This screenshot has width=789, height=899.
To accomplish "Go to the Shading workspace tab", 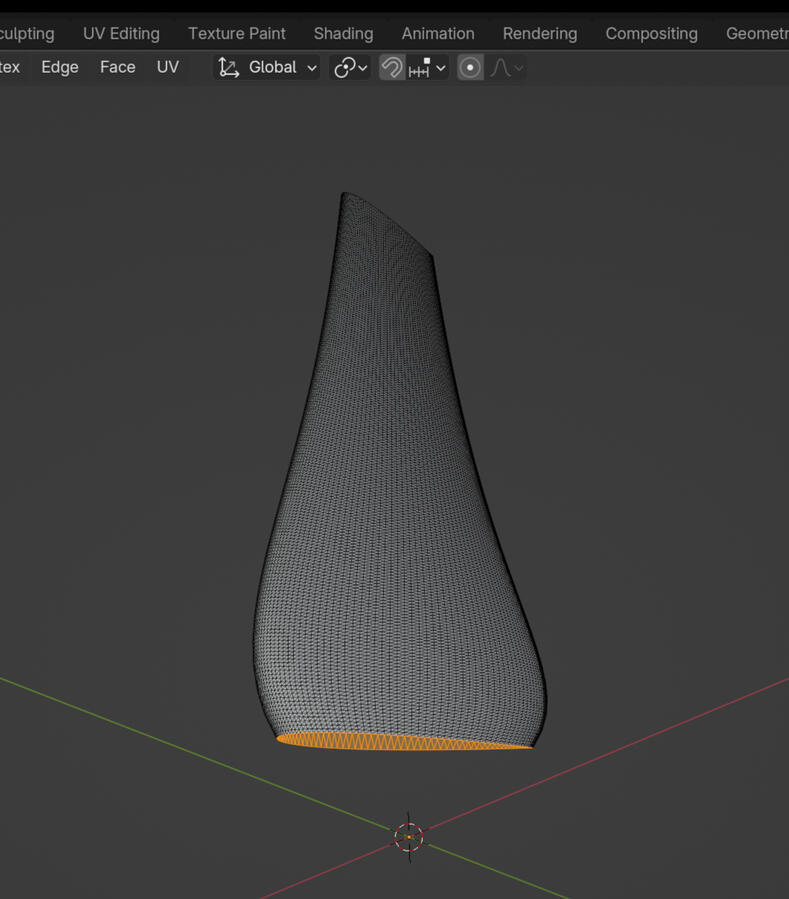I will pyautogui.click(x=343, y=33).
